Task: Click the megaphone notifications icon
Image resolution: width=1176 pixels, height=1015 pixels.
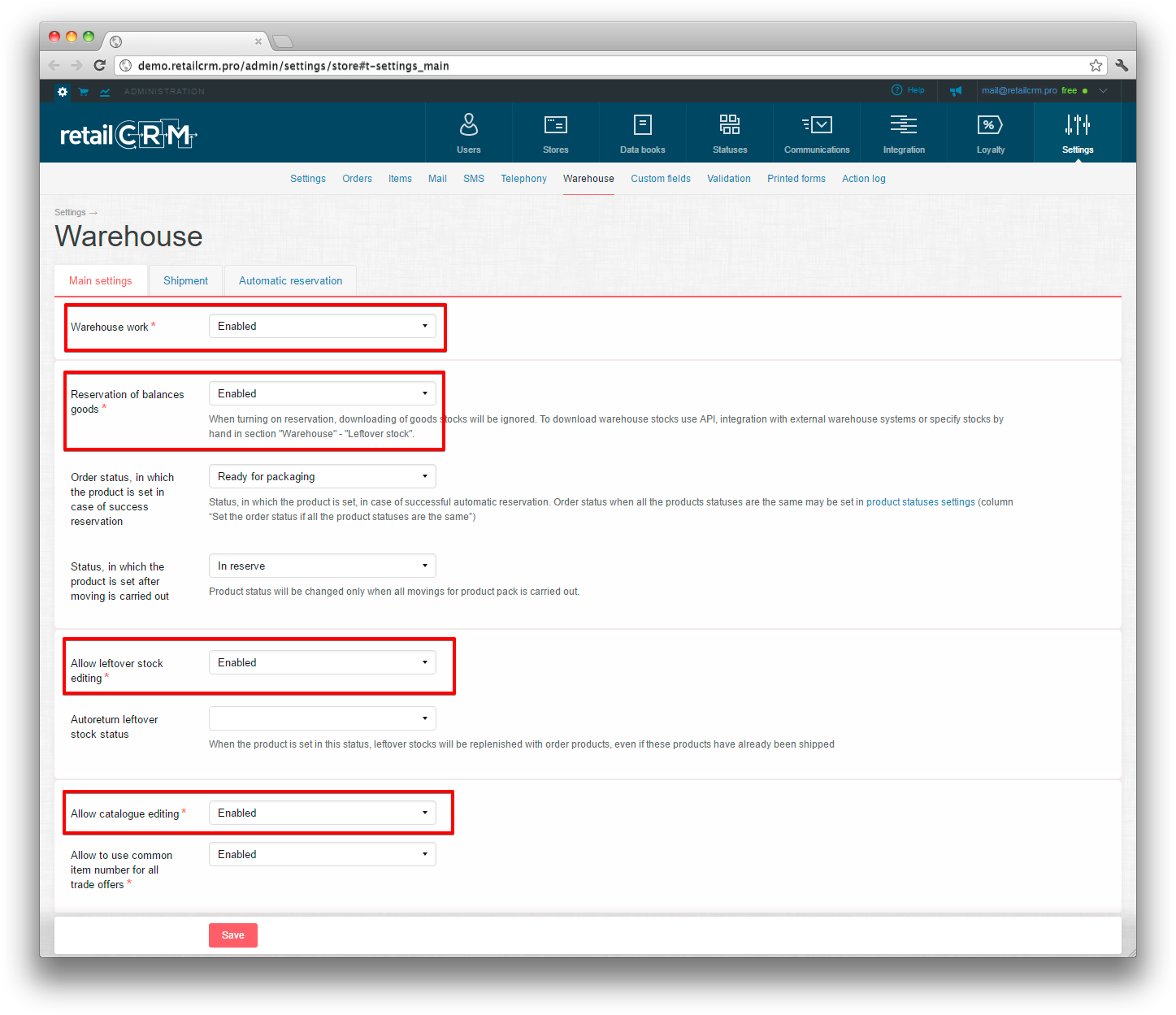Action: click(x=956, y=90)
